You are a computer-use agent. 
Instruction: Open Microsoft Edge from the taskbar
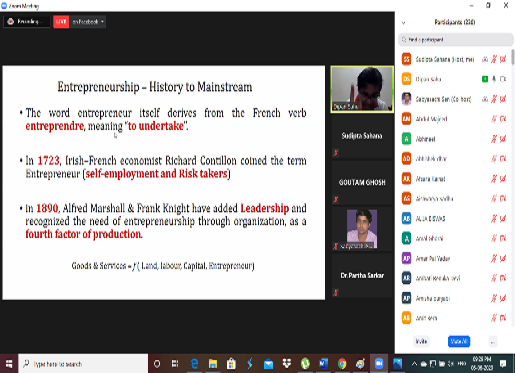point(194,364)
